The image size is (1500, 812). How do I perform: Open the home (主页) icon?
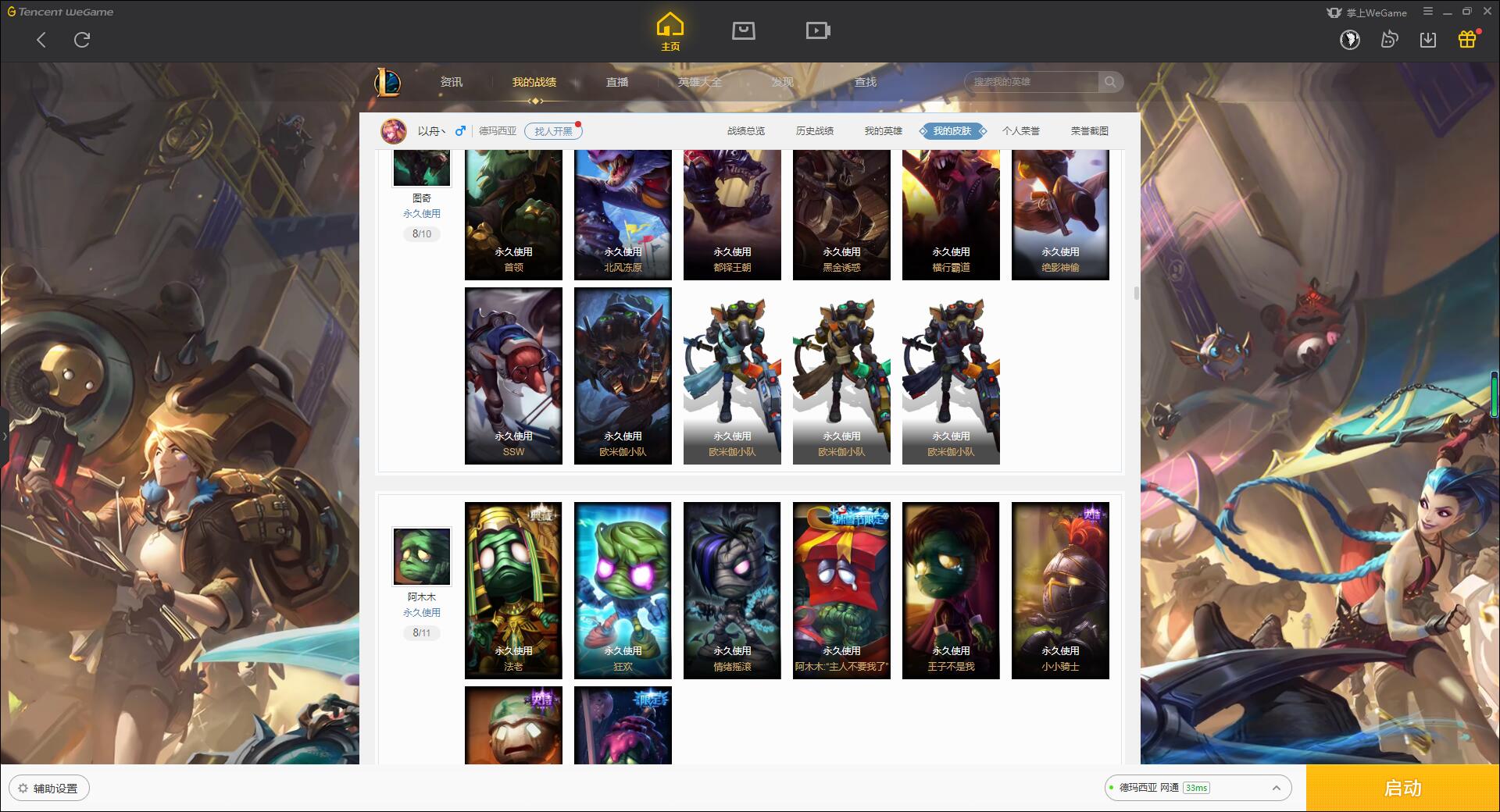(670, 32)
